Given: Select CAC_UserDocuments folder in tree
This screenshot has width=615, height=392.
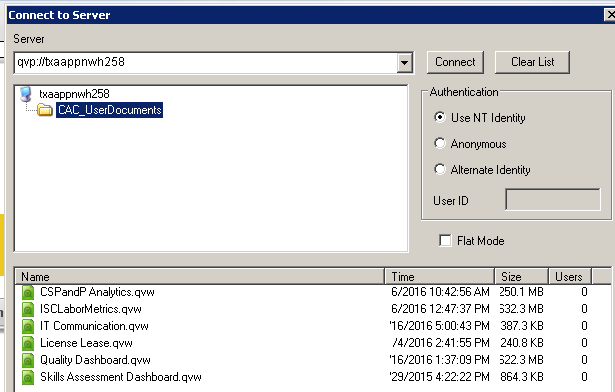Looking at the screenshot, I should [109, 110].
